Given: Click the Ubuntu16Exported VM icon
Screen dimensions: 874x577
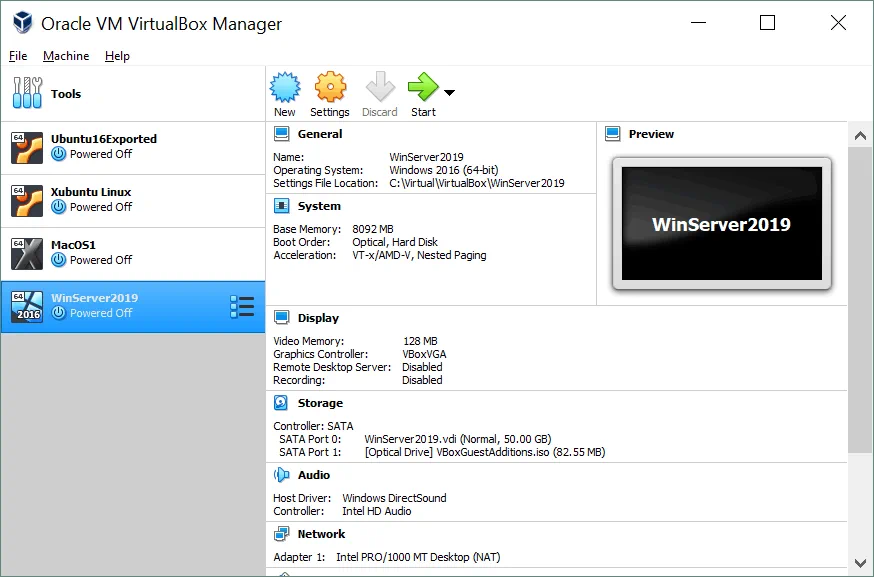Looking at the screenshot, I should [x=27, y=147].
